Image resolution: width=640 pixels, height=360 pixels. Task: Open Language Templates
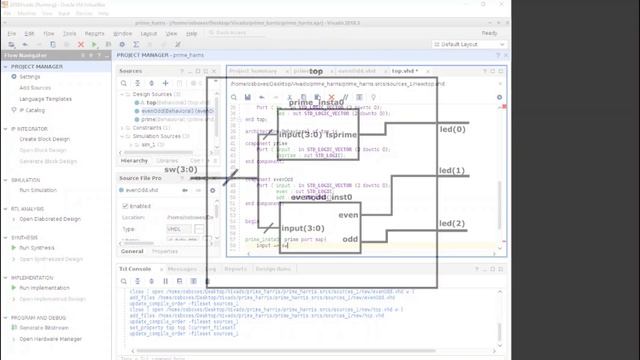pos(45,99)
